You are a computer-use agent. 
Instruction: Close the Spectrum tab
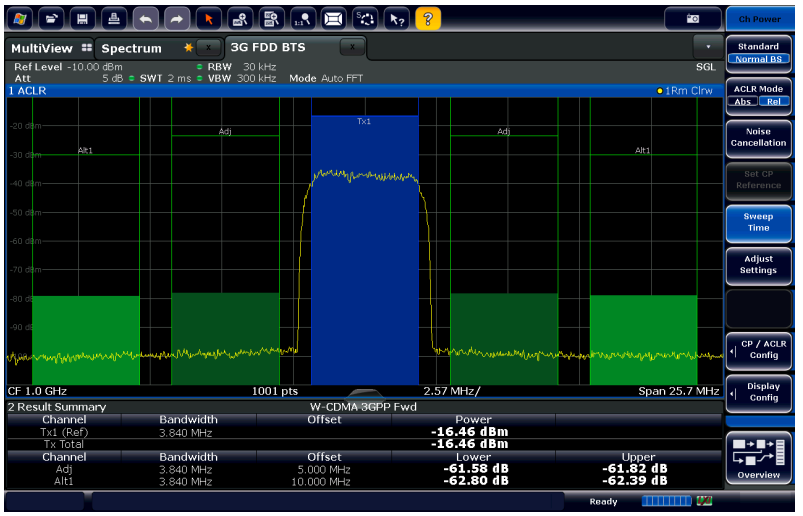(x=208, y=48)
